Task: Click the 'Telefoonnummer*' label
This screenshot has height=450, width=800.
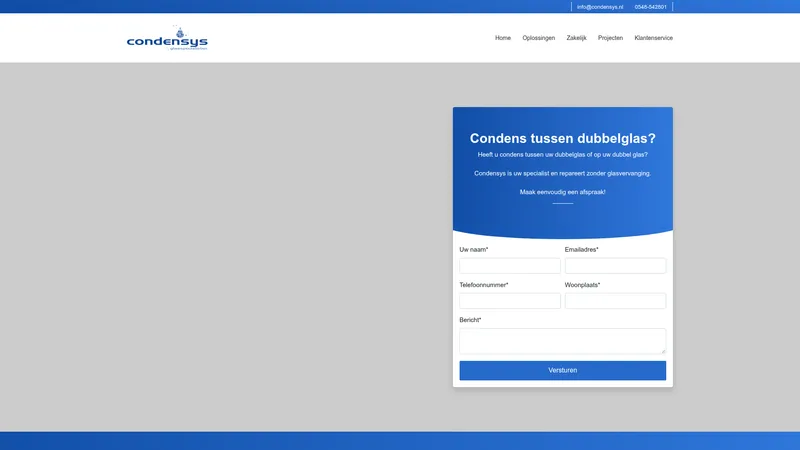Action: pyautogui.click(x=484, y=285)
